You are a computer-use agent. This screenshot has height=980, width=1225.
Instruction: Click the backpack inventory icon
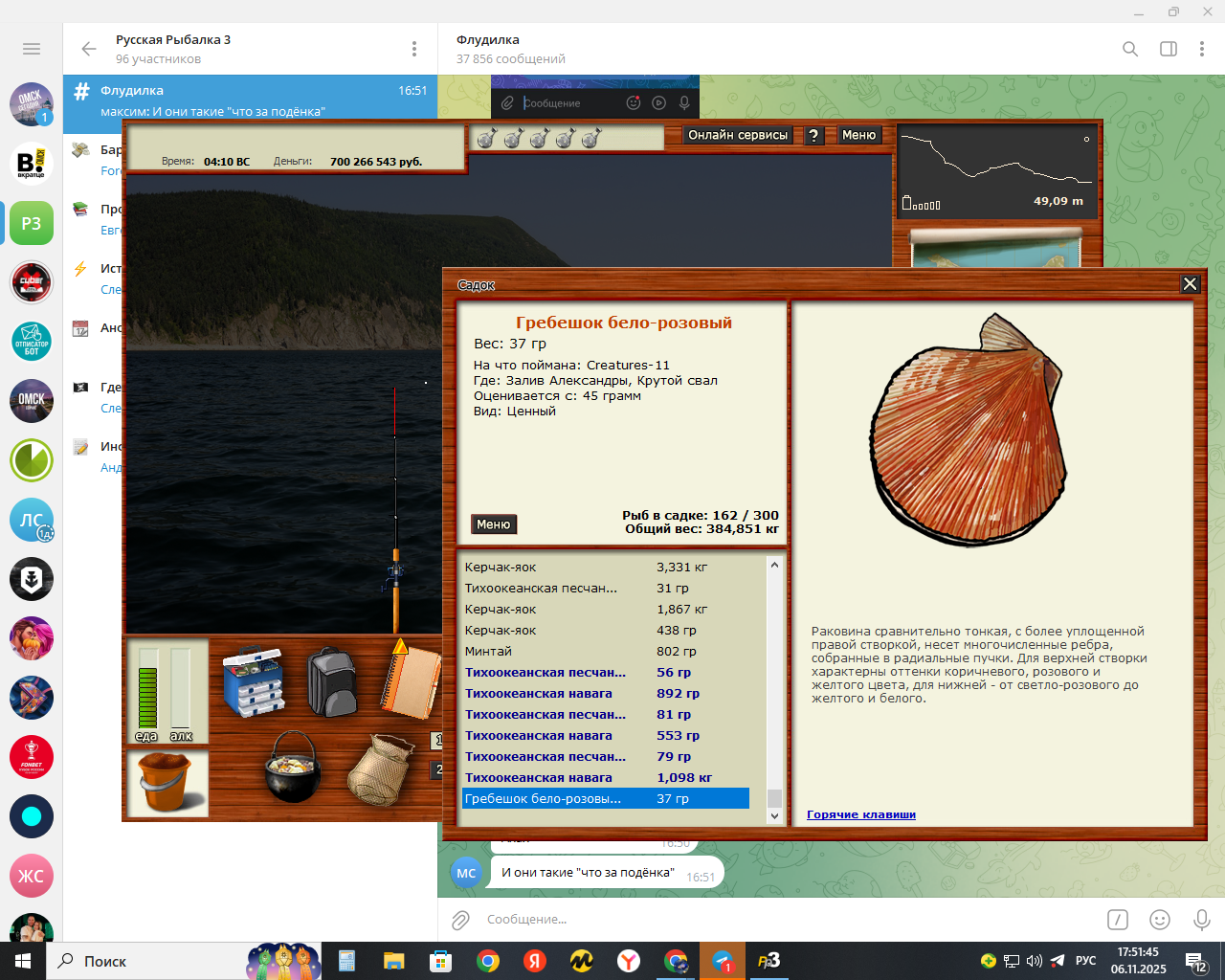332,681
